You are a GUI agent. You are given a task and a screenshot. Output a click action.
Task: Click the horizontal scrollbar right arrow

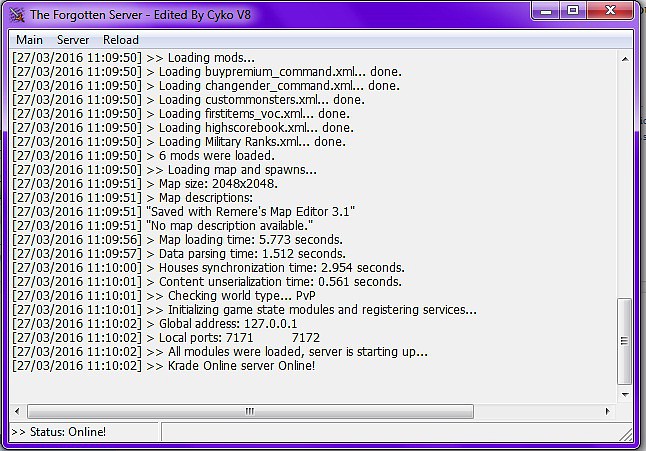pyautogui.click(x=607, y=411)
